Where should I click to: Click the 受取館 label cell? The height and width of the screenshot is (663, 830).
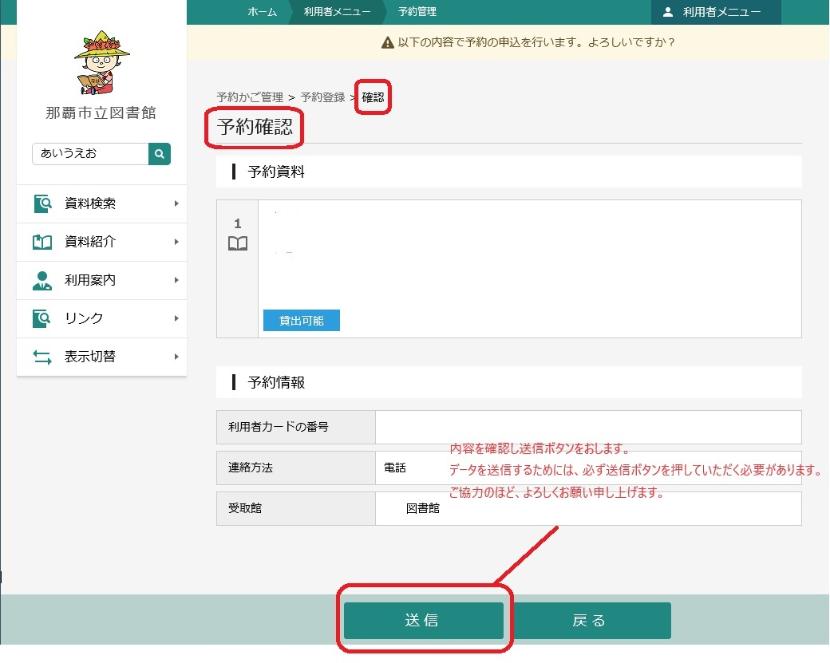296,508
